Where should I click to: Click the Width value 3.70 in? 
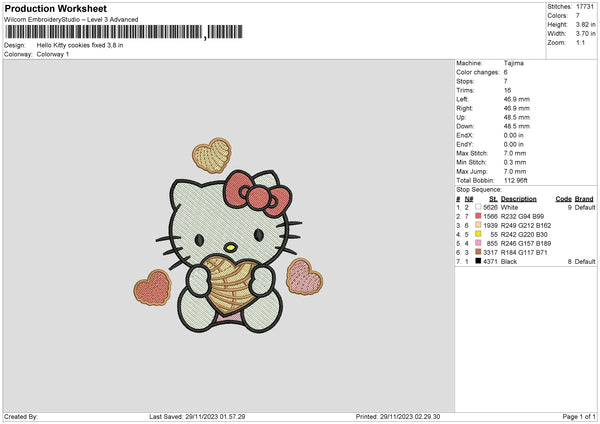pyautogui.click(x=585, y=34)
